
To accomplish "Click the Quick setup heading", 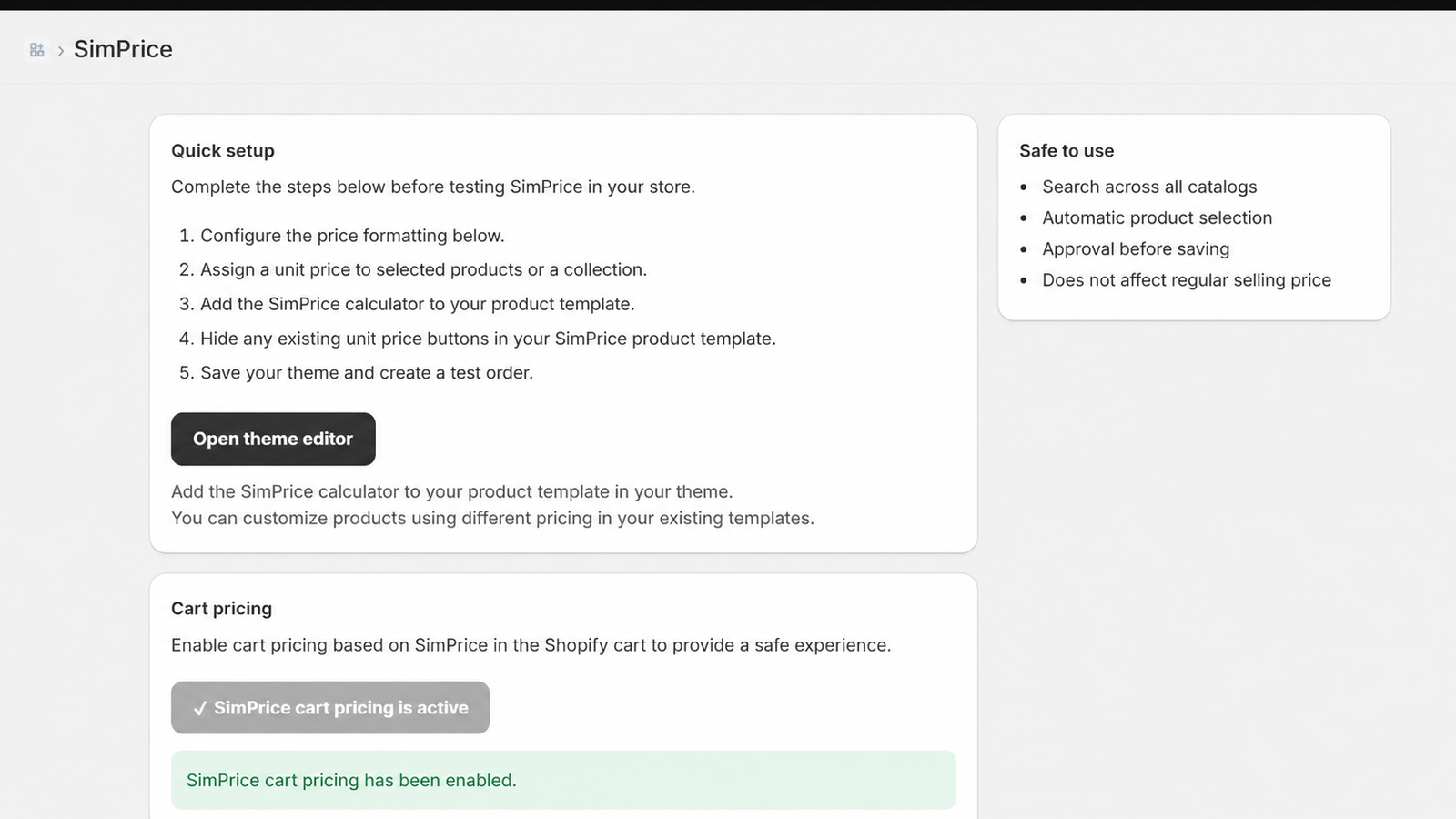I will click(x=223, y=150).
